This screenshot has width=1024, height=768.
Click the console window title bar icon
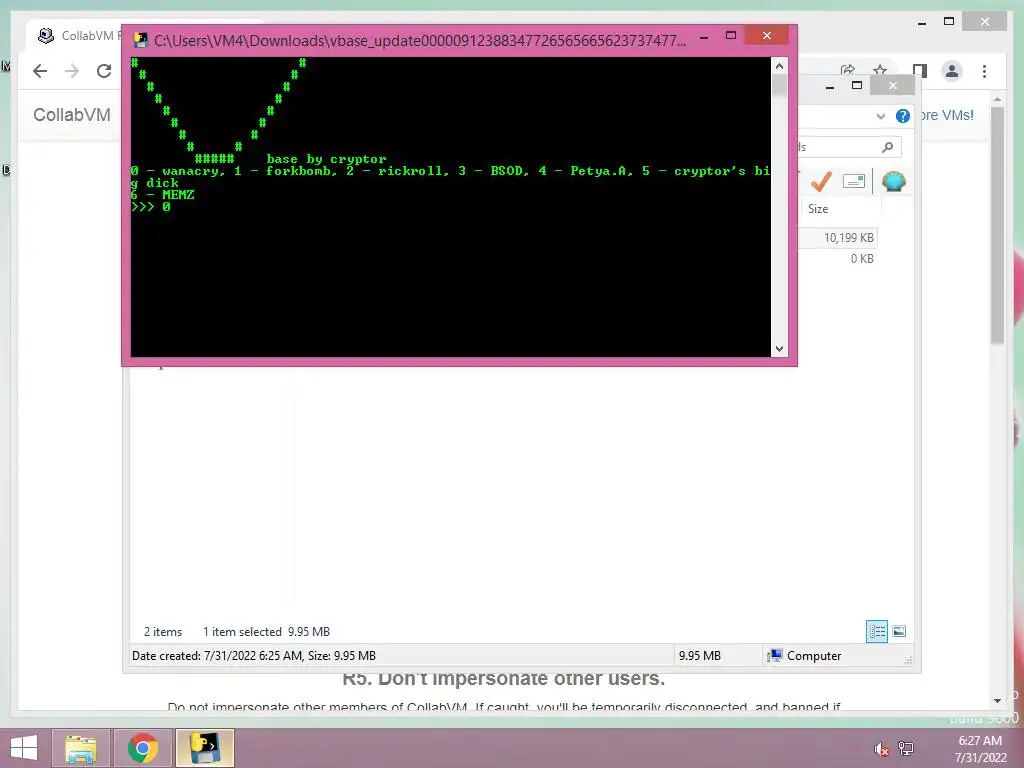click(x=140, y=40)
